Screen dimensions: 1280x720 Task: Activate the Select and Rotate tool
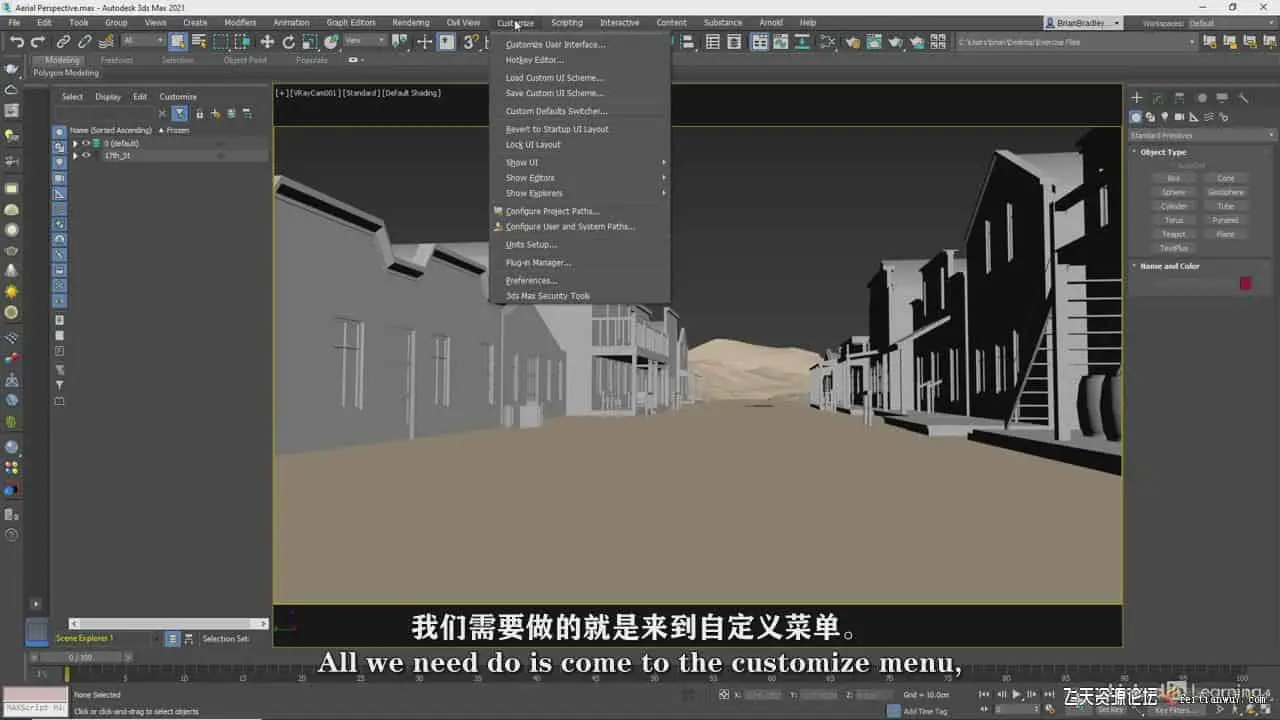point(288,42)
